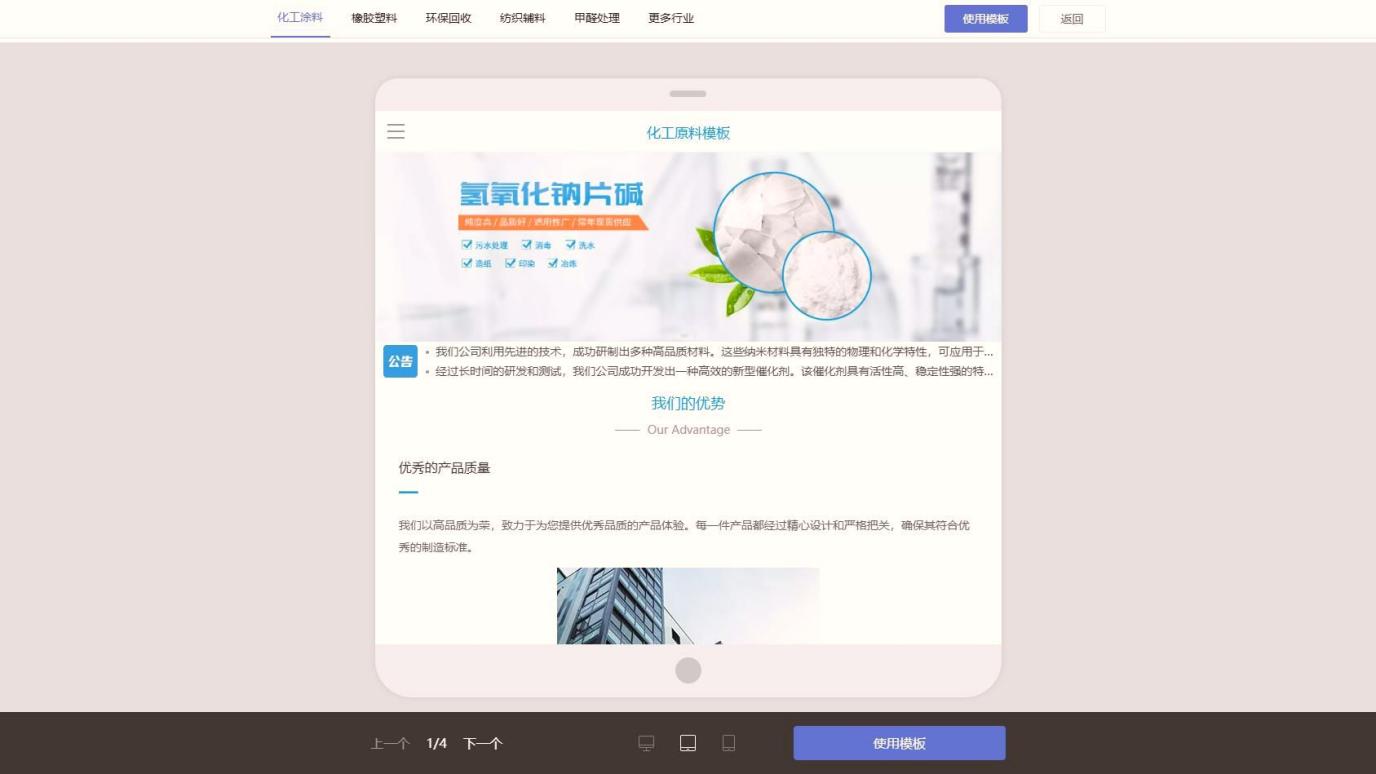
Task: Switch to mobile phone preview mode
Action: (728, 743)
